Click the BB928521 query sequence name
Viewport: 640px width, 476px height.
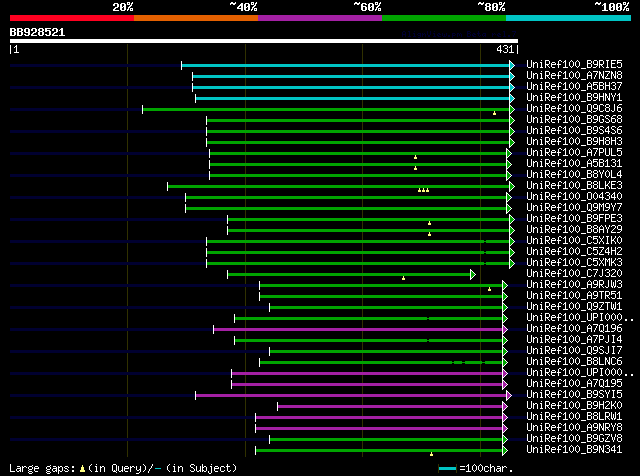coord(37,33)
